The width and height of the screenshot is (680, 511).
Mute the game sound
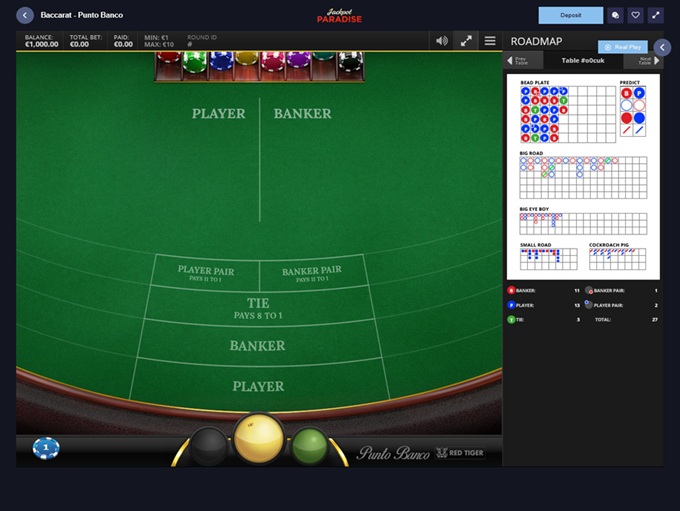442,41
